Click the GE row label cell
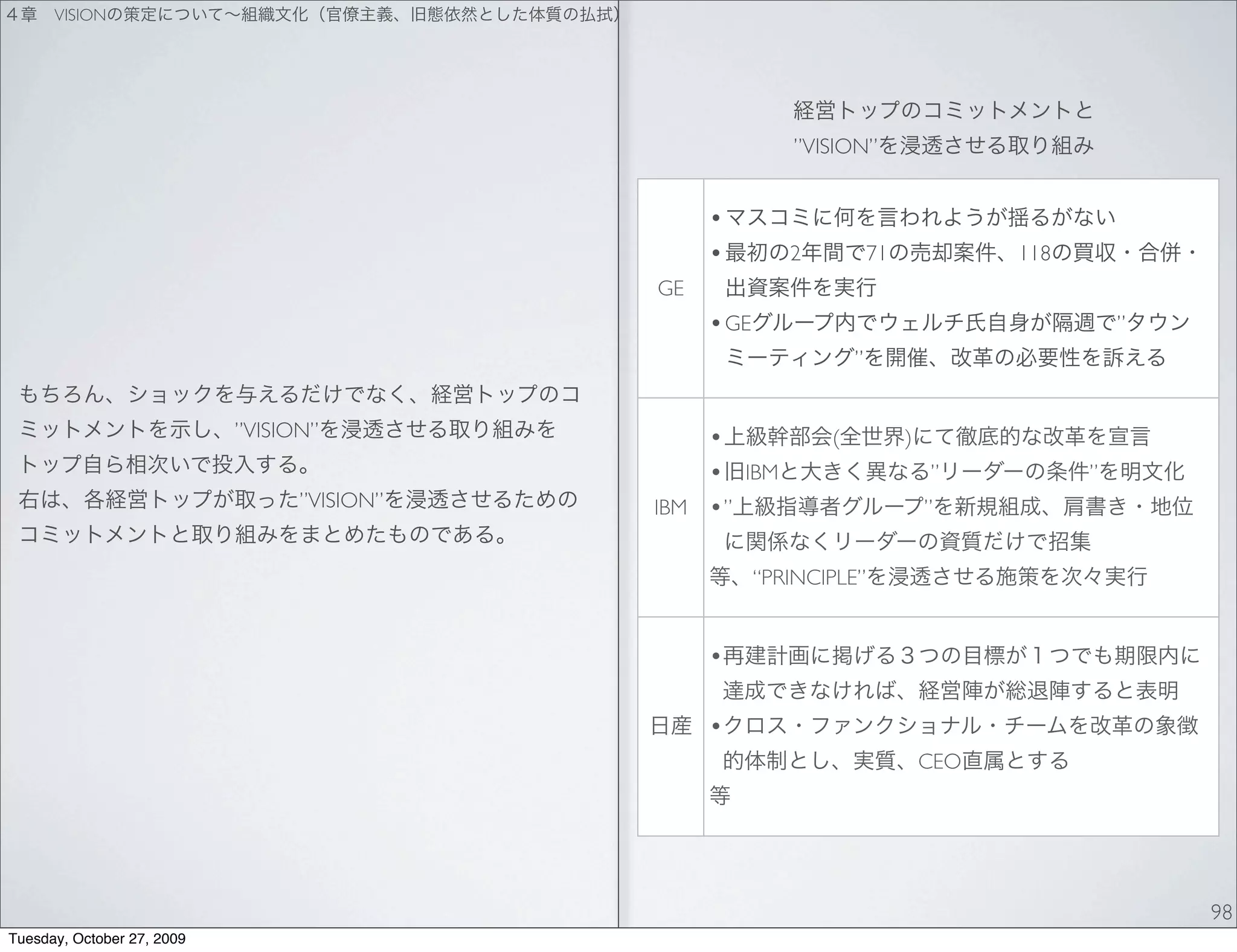The width and height of the screenshot is (1237, 952). point(670,289)
